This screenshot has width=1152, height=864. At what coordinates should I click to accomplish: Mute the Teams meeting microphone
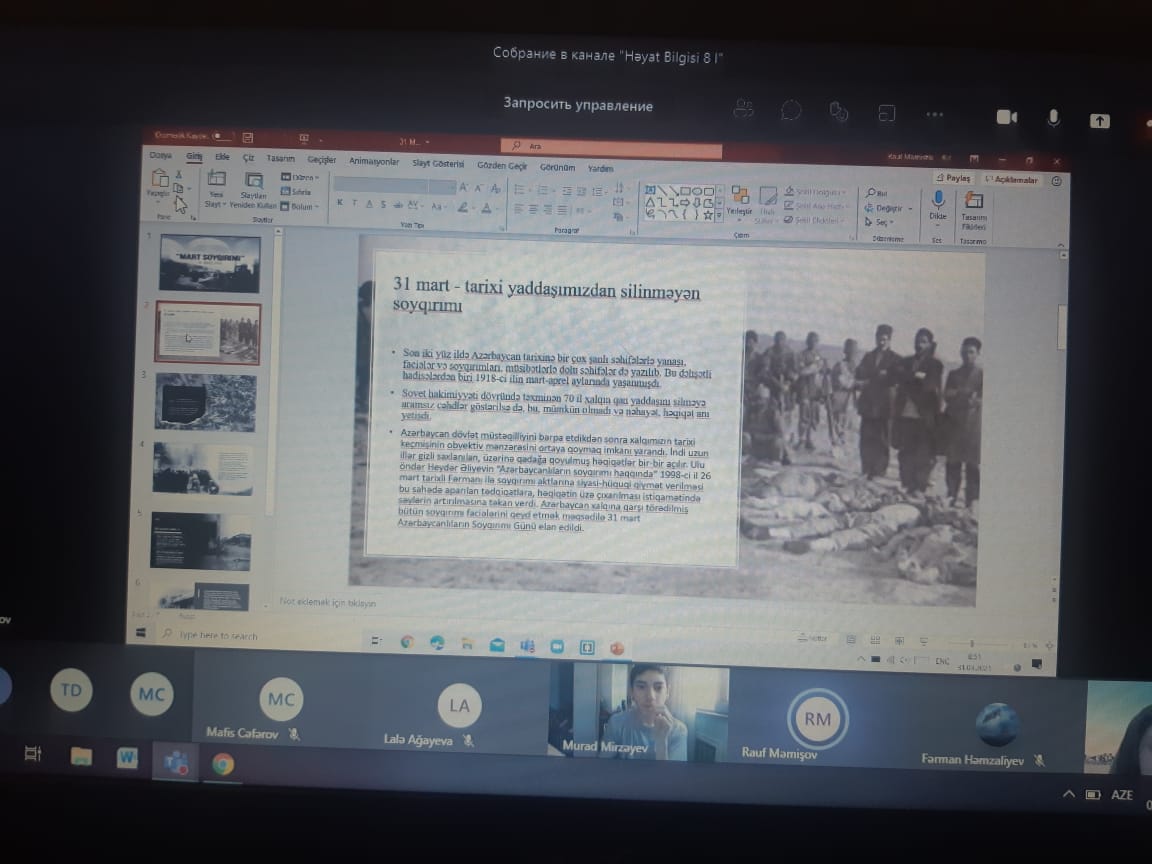(1054, 118)
